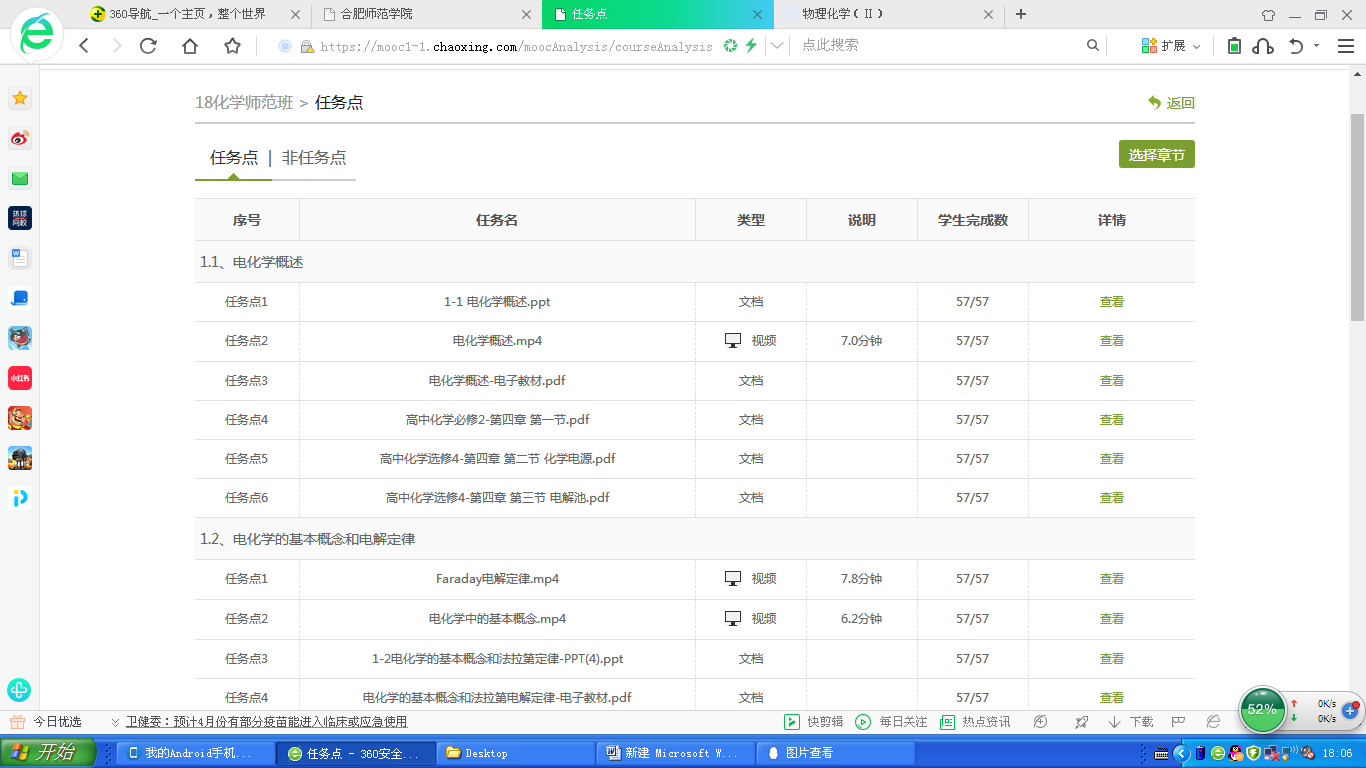Click the 选择章节 button
The width and height of the screenshot is (1366, 768).
pos(1156,155)
